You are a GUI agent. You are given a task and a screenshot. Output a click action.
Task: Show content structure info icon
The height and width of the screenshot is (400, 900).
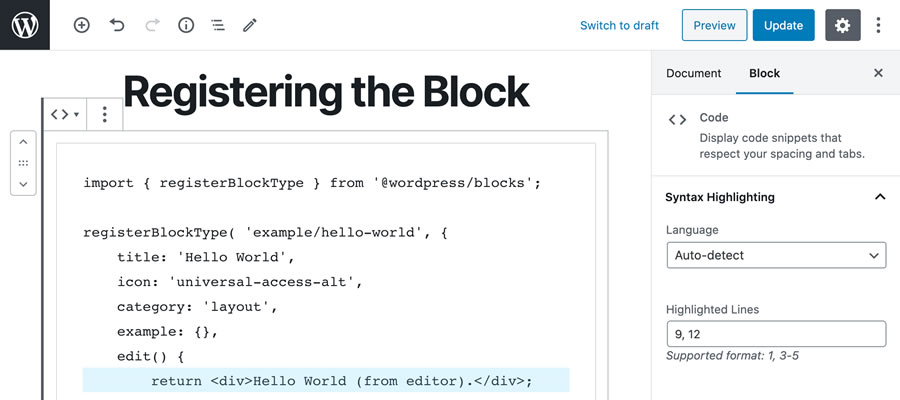(x=185, y=25)
